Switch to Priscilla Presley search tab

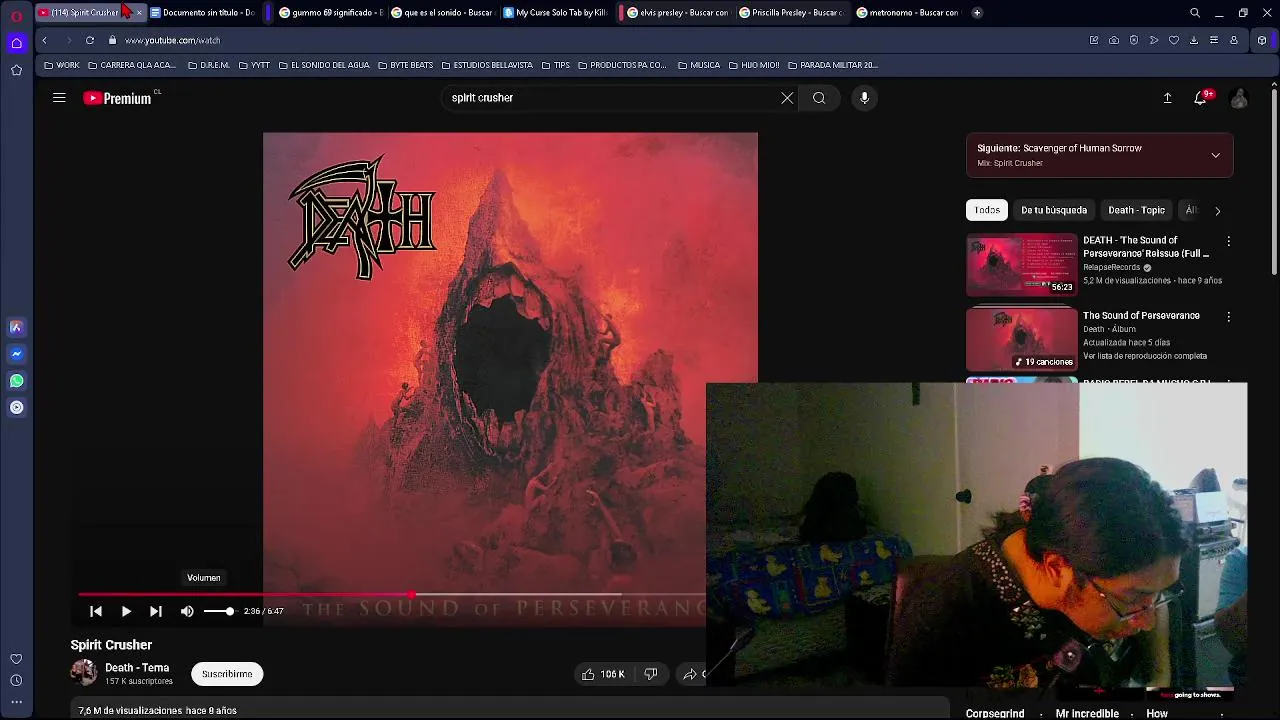pyautogui.click(x=791, y=12)
